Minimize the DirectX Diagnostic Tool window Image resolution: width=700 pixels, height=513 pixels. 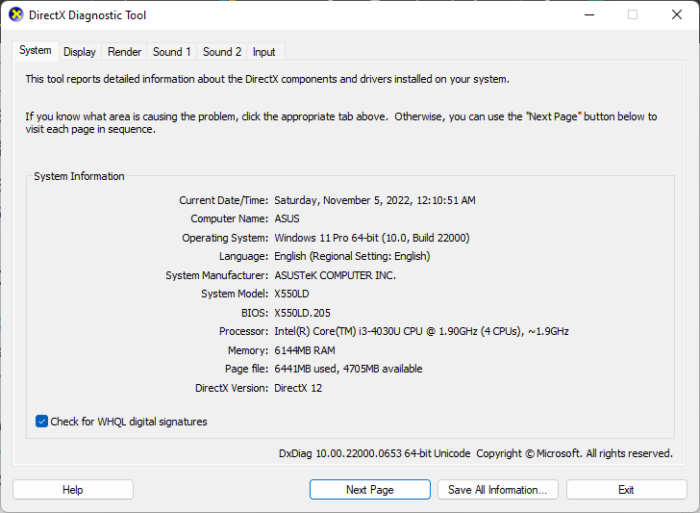586,14
